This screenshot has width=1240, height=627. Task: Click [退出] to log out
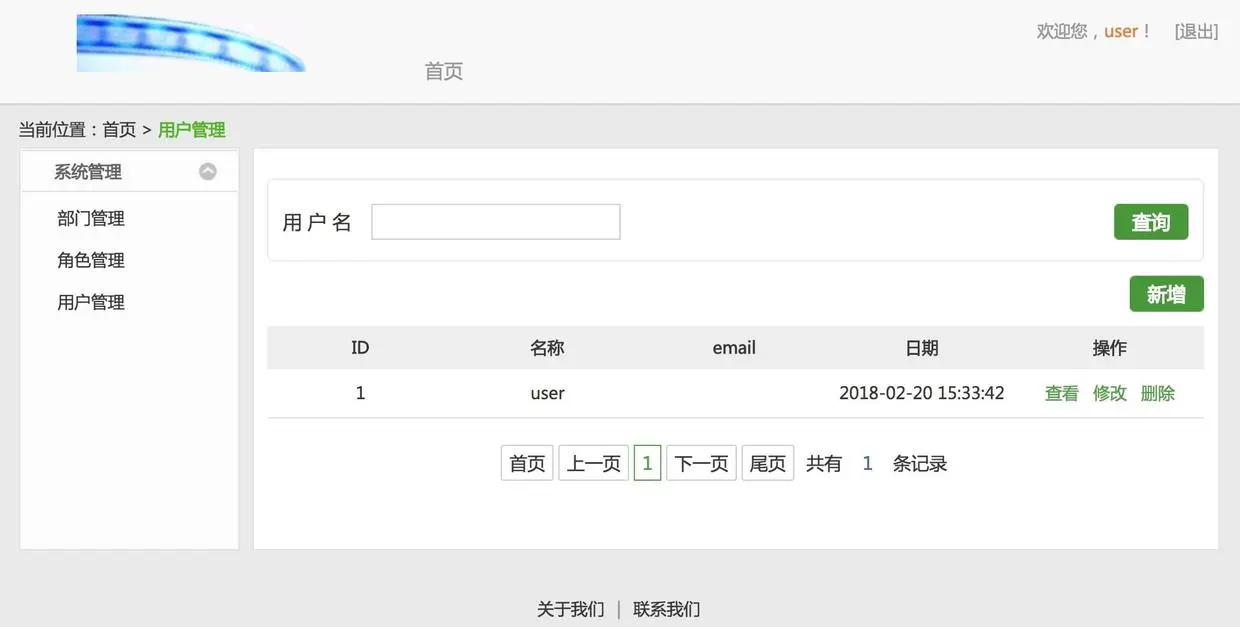coord(1196,29)
